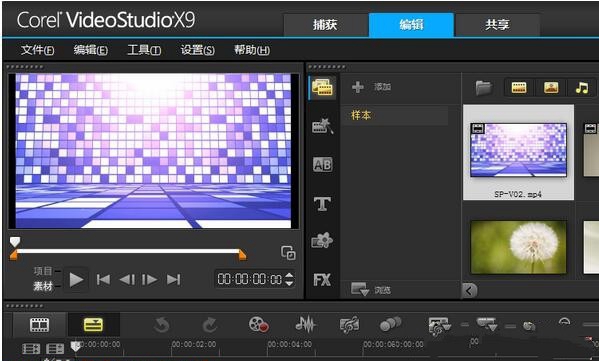Click the enlarge preview window icon
This screenshot has width=599, height=361.
(x=288, y=252)
